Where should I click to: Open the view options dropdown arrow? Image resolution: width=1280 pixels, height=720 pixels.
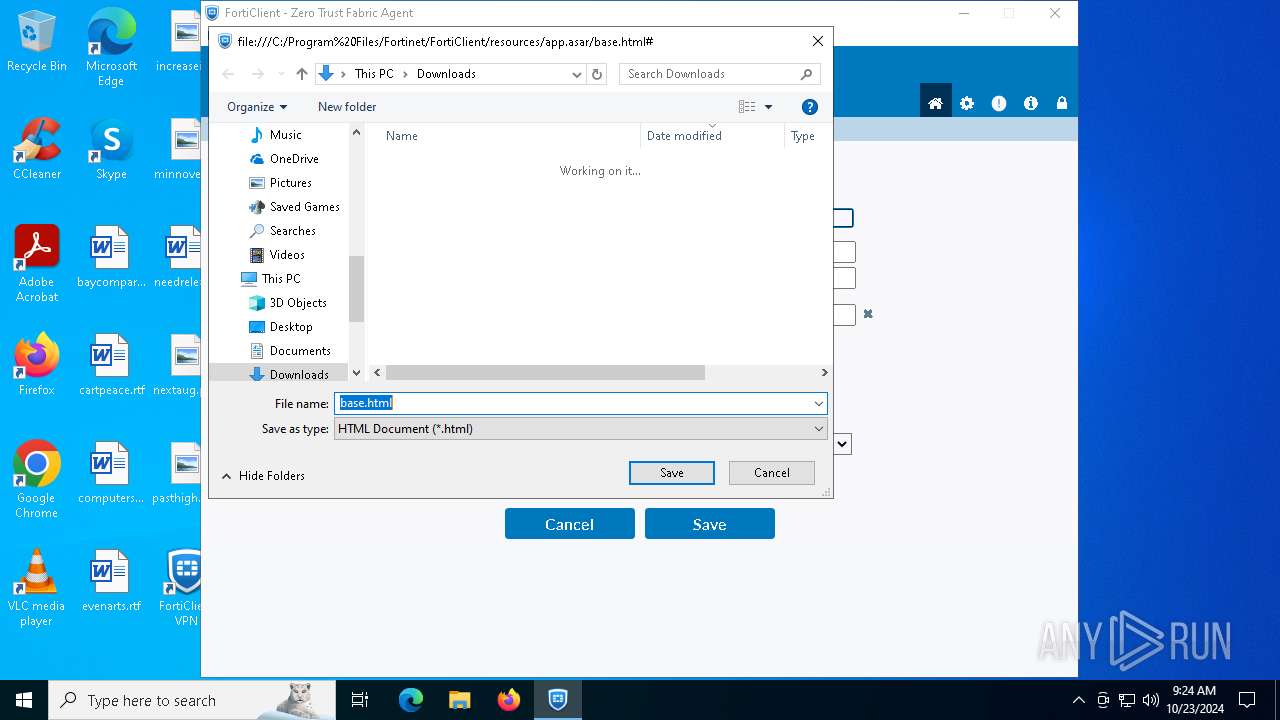tap(768, 107)
